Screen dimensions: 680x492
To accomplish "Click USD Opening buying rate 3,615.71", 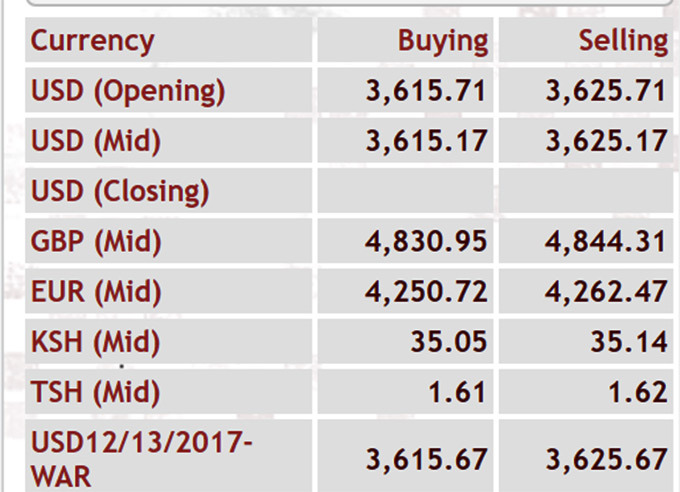I will [x=426, y=91].
